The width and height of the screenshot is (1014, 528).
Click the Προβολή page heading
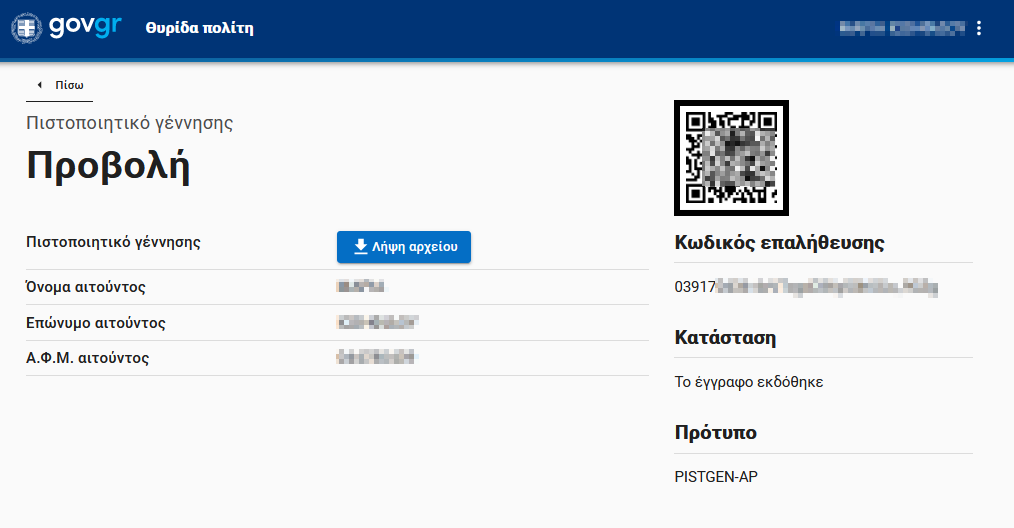(x=108, y=167)
